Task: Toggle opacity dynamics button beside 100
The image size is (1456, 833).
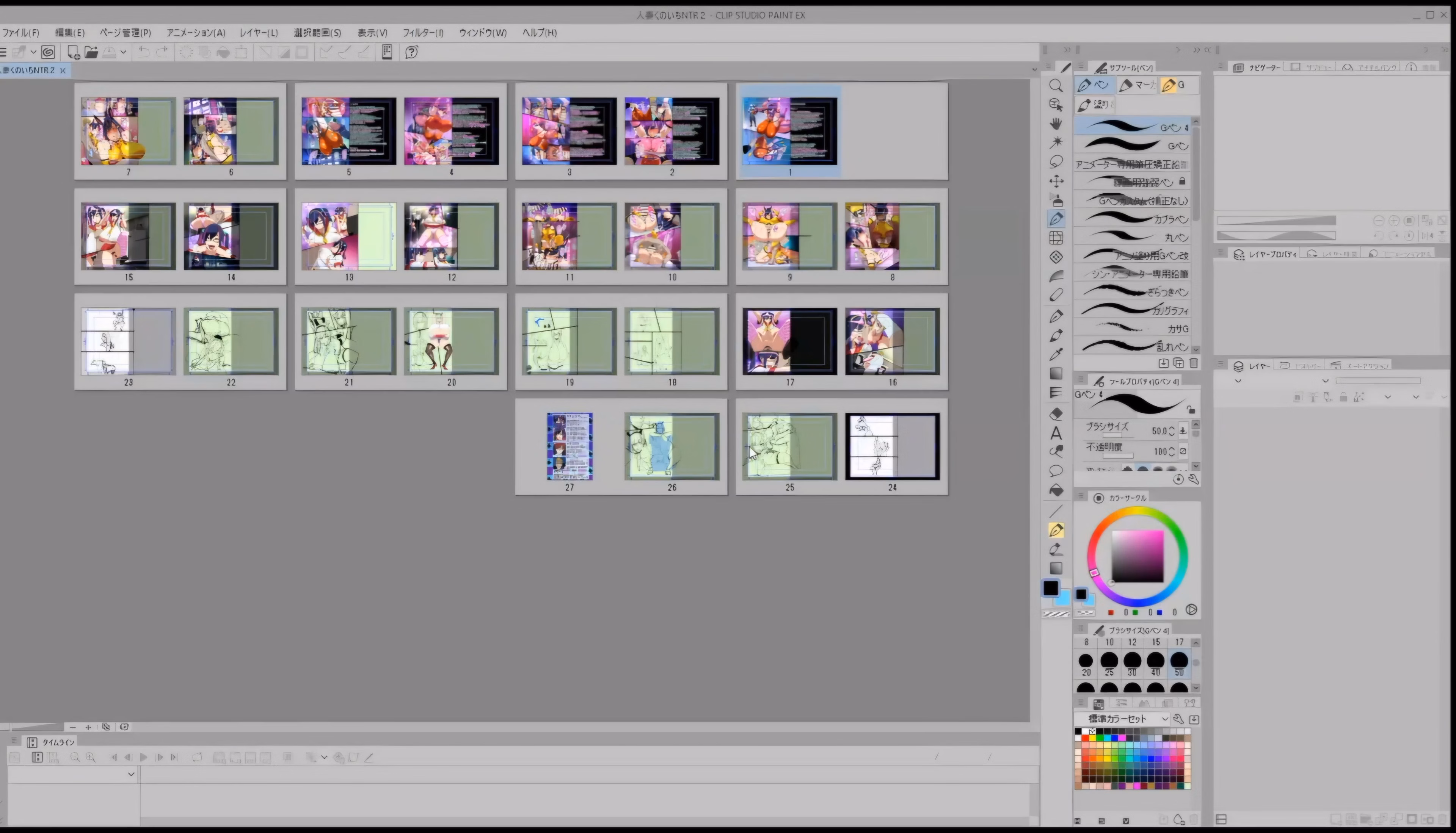Action: click(1183, 451)
